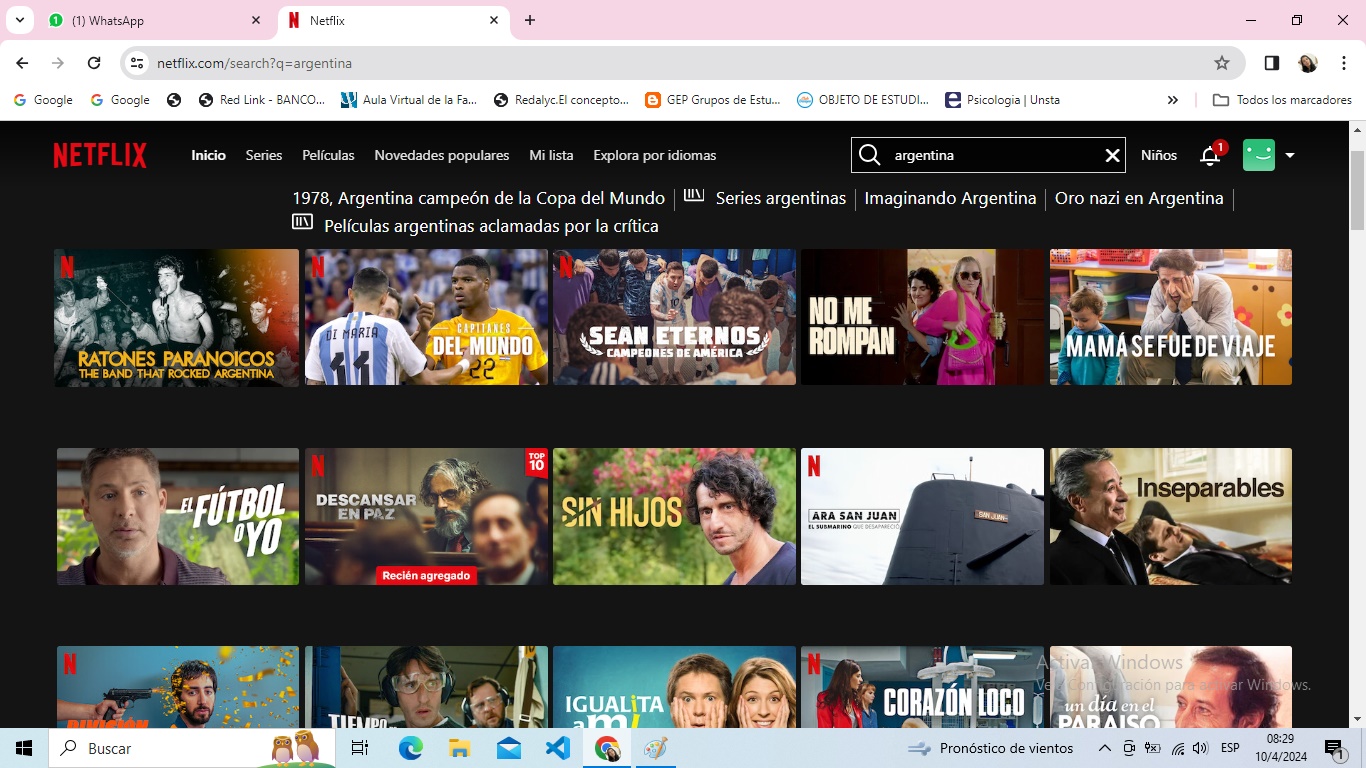The image size is (1366, 768).
Task: Open the 'Psicologia | Unsta' bookmark
Action: click(x=1002, y=100)
